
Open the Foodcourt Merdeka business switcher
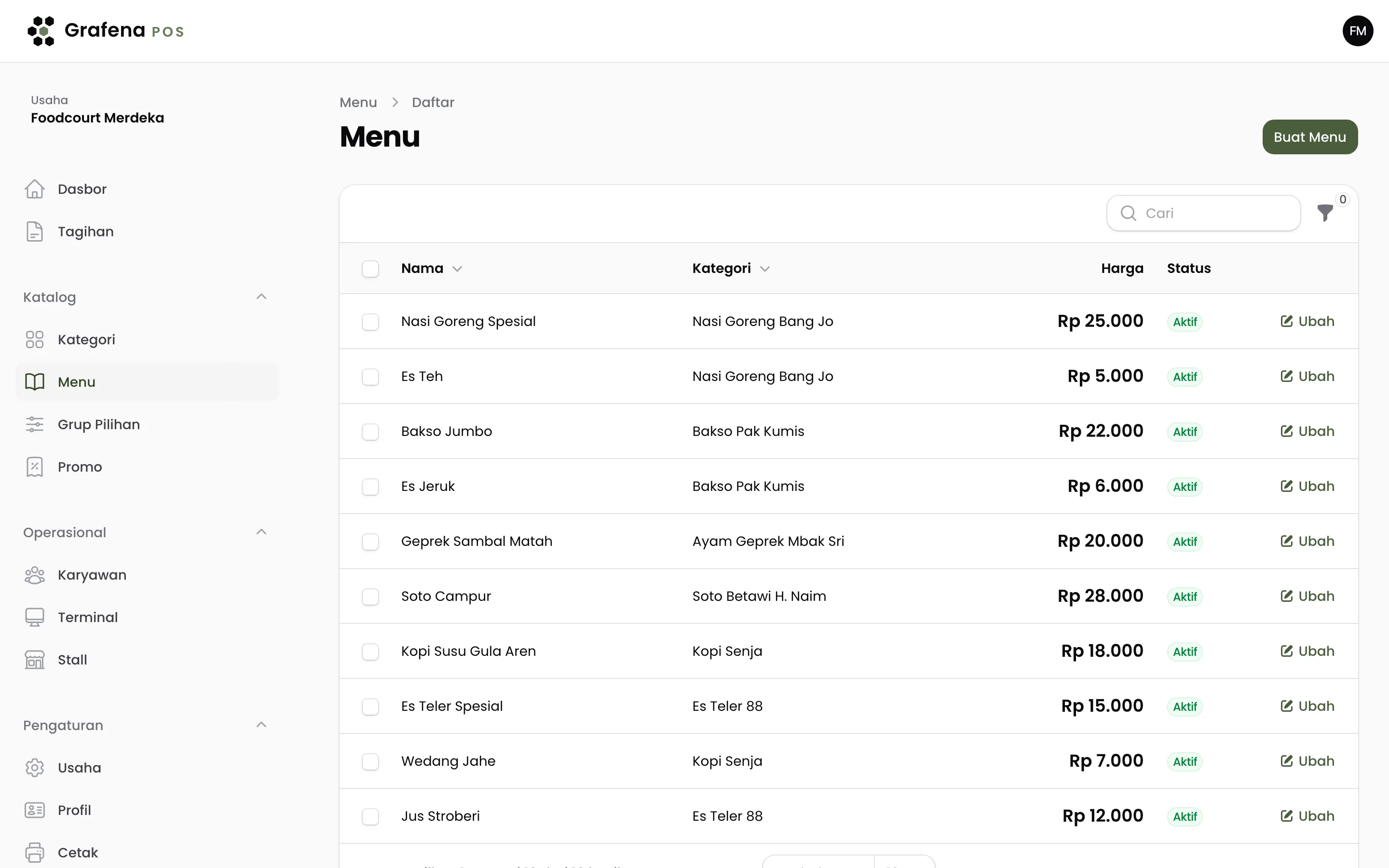(97, 109)
